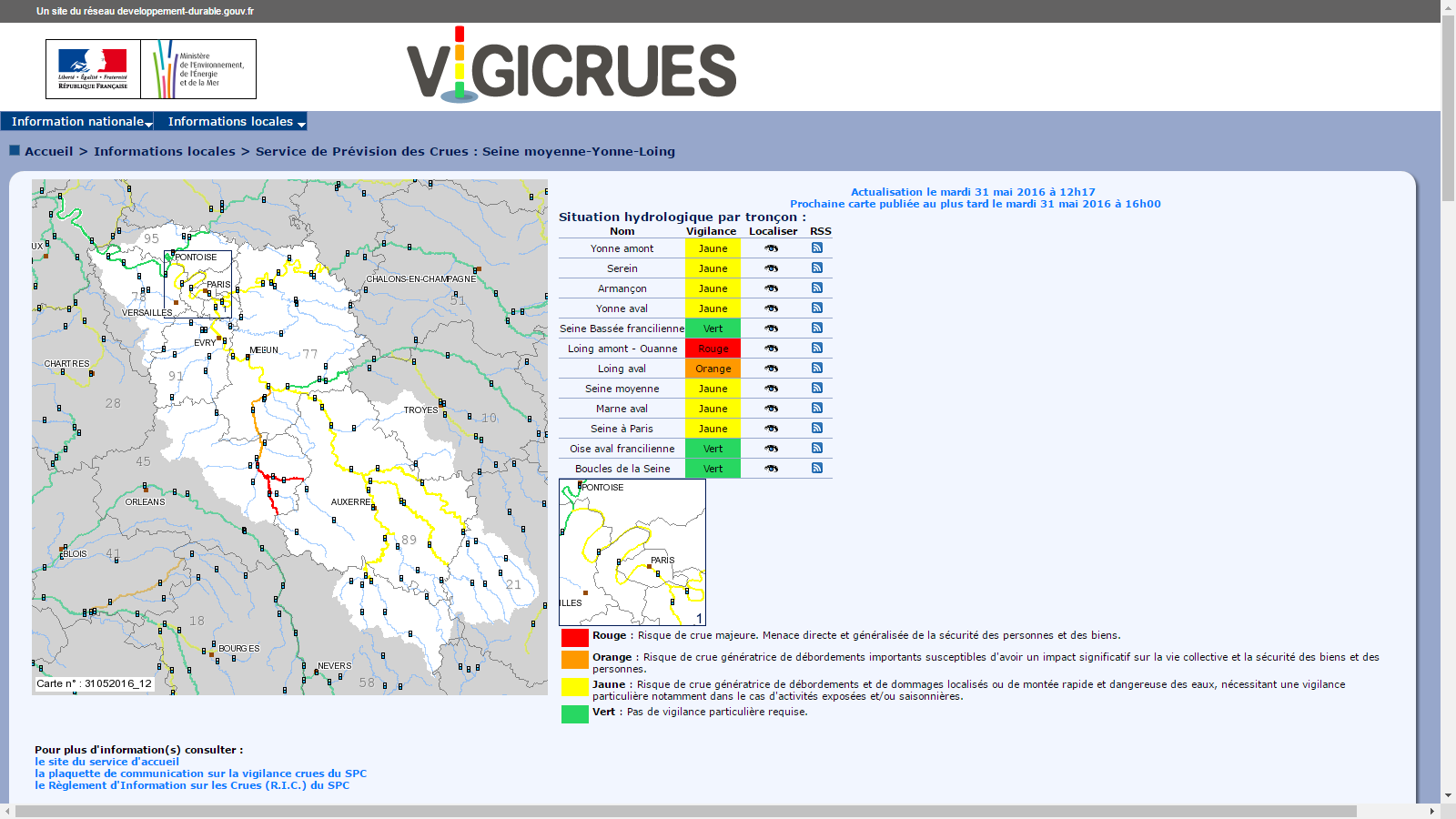The width and height of the screenshot is (1456, 819).
Task: Click the scroll down arrow of page scrollbar
Action: tap(1448, 795)
